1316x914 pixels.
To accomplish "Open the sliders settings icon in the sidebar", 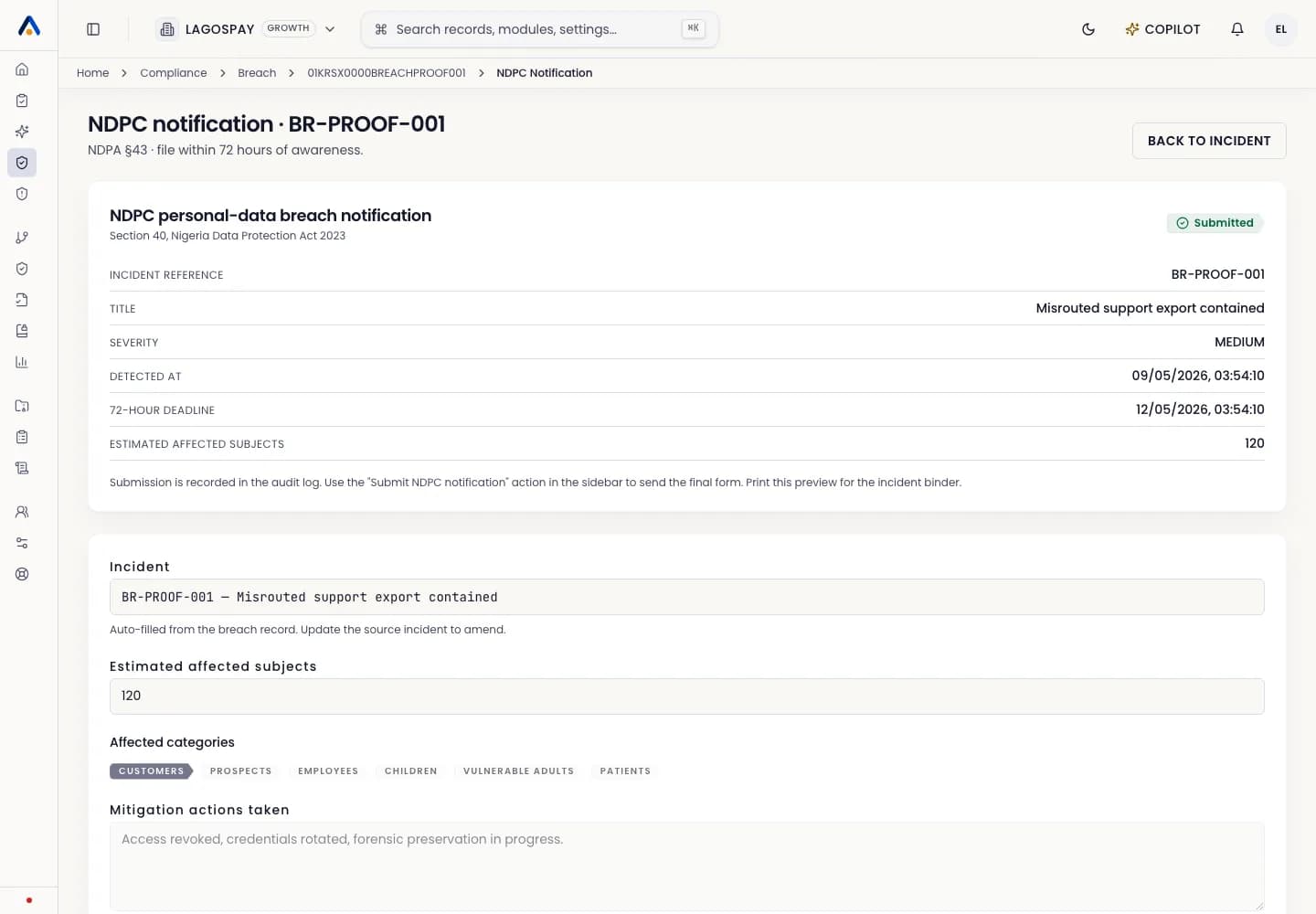I will (x=22, y=543).
